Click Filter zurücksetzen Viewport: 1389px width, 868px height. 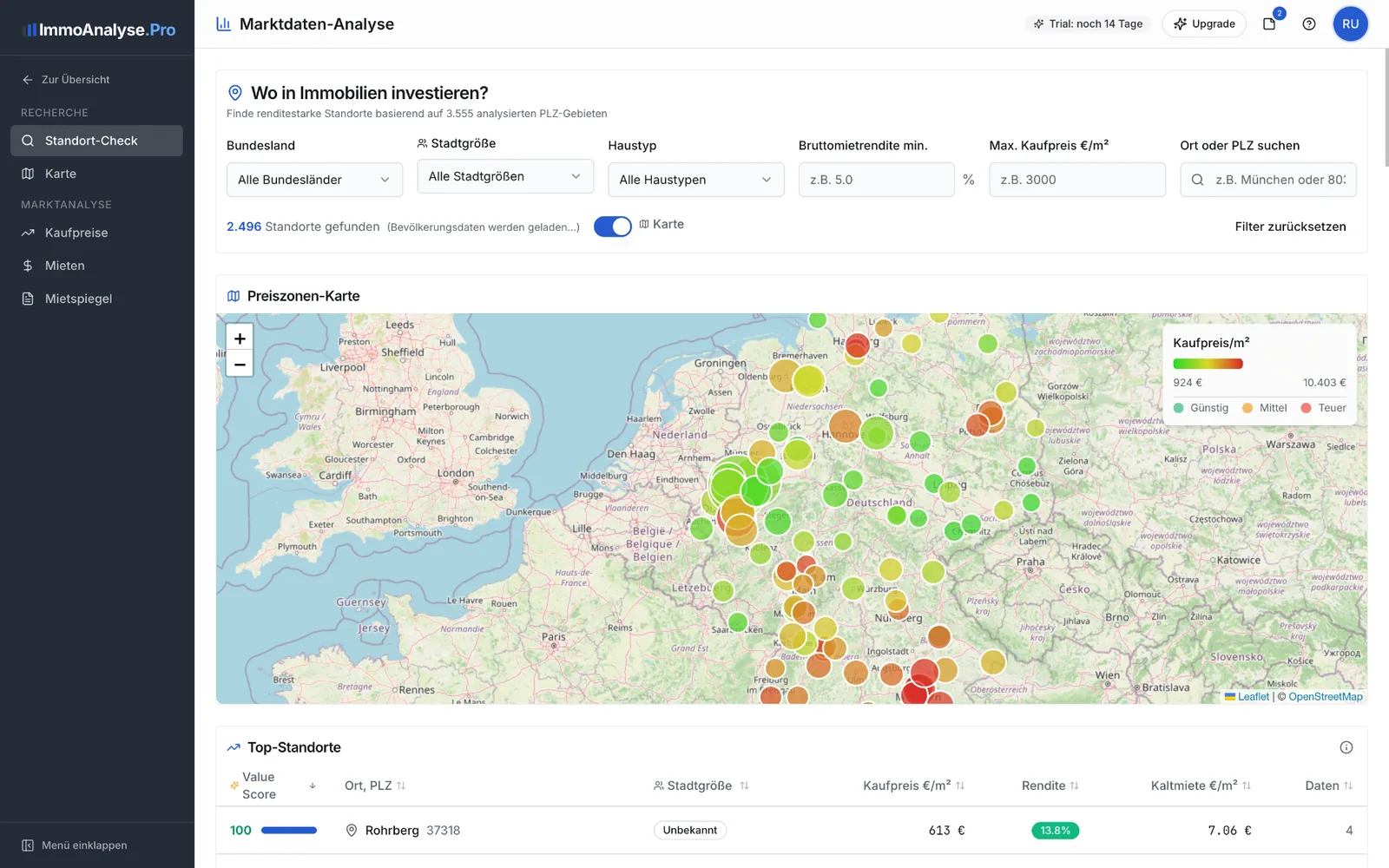pos(1290,227)
